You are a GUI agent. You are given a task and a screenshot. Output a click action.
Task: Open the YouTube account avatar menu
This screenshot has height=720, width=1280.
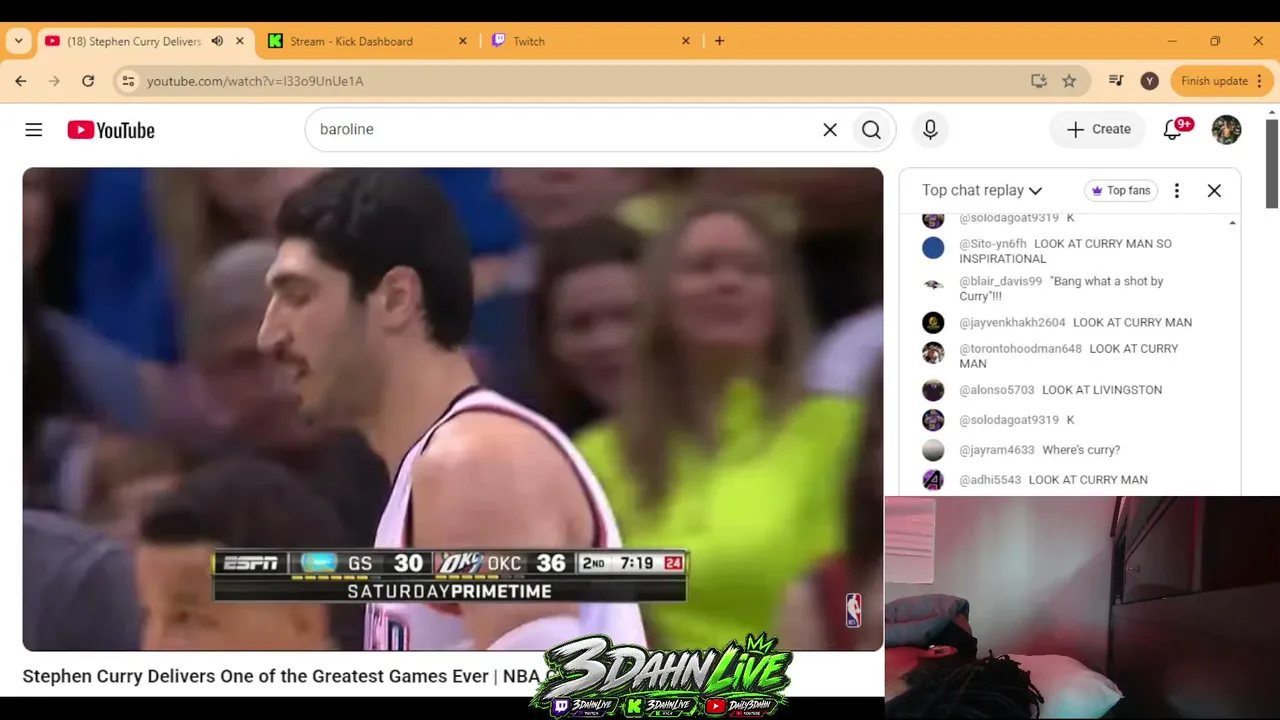pos(1226,130)
